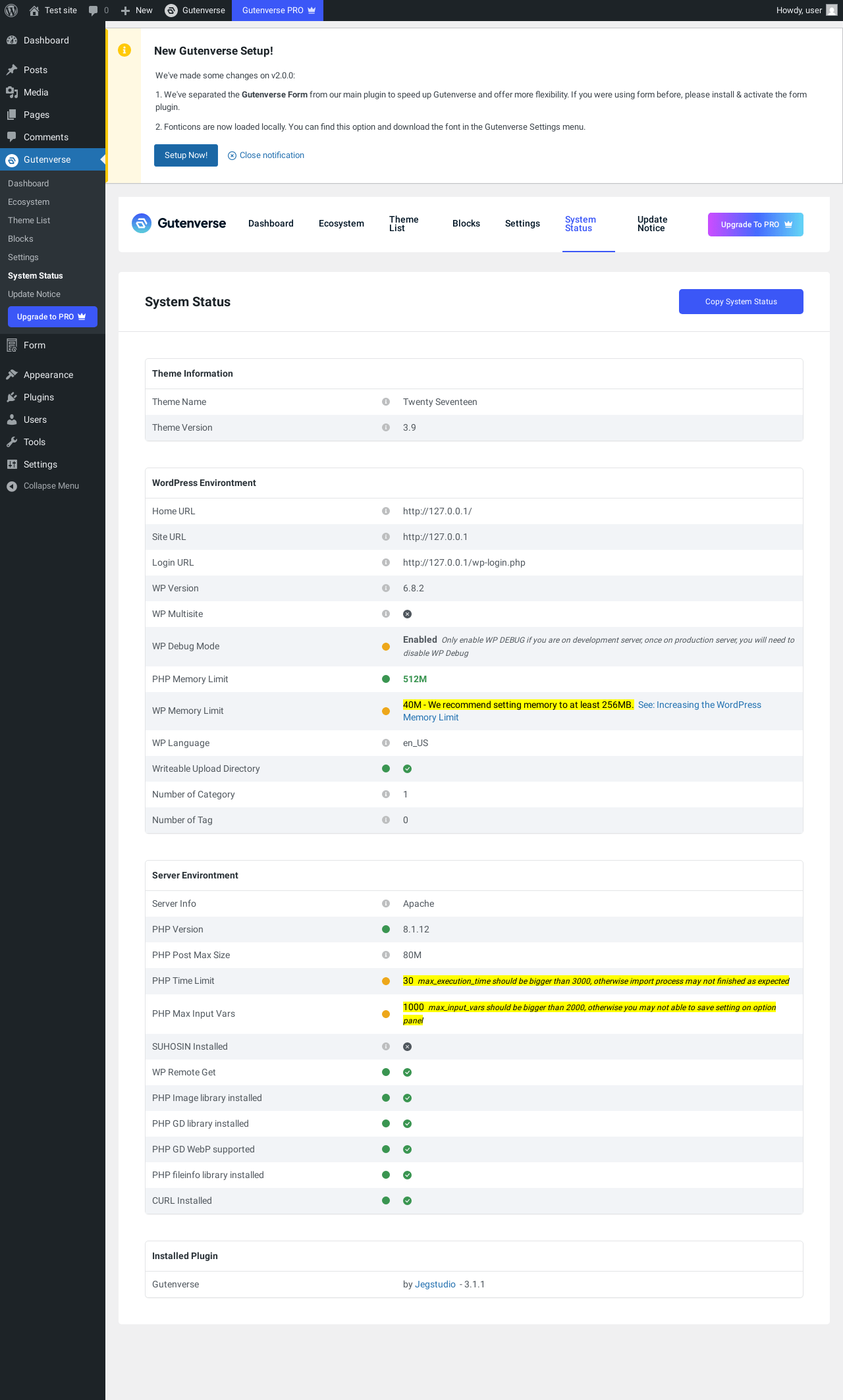The image size is (843, 1400).
Task: Click the cross icon for SUHOSIN Installed
Action: tap(408, 1046)
